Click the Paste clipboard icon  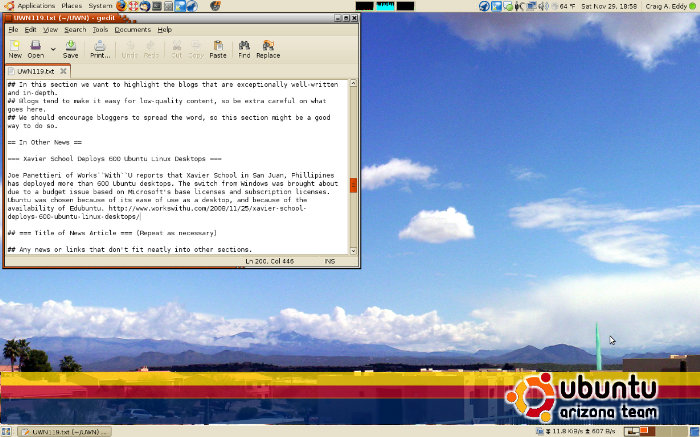click(x=217, y=49)
